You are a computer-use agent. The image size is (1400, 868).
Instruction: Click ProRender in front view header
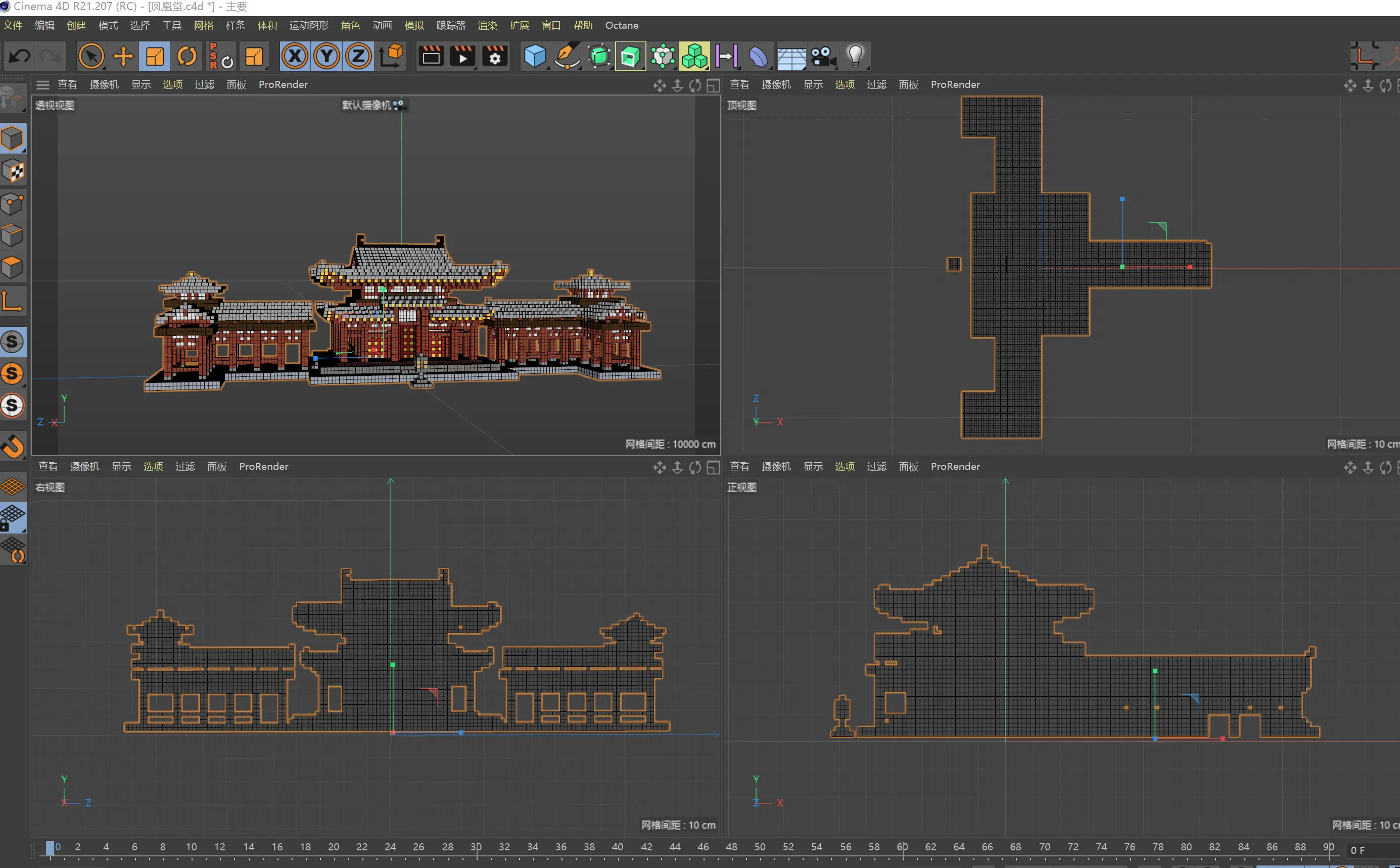(x=955, y=467)
